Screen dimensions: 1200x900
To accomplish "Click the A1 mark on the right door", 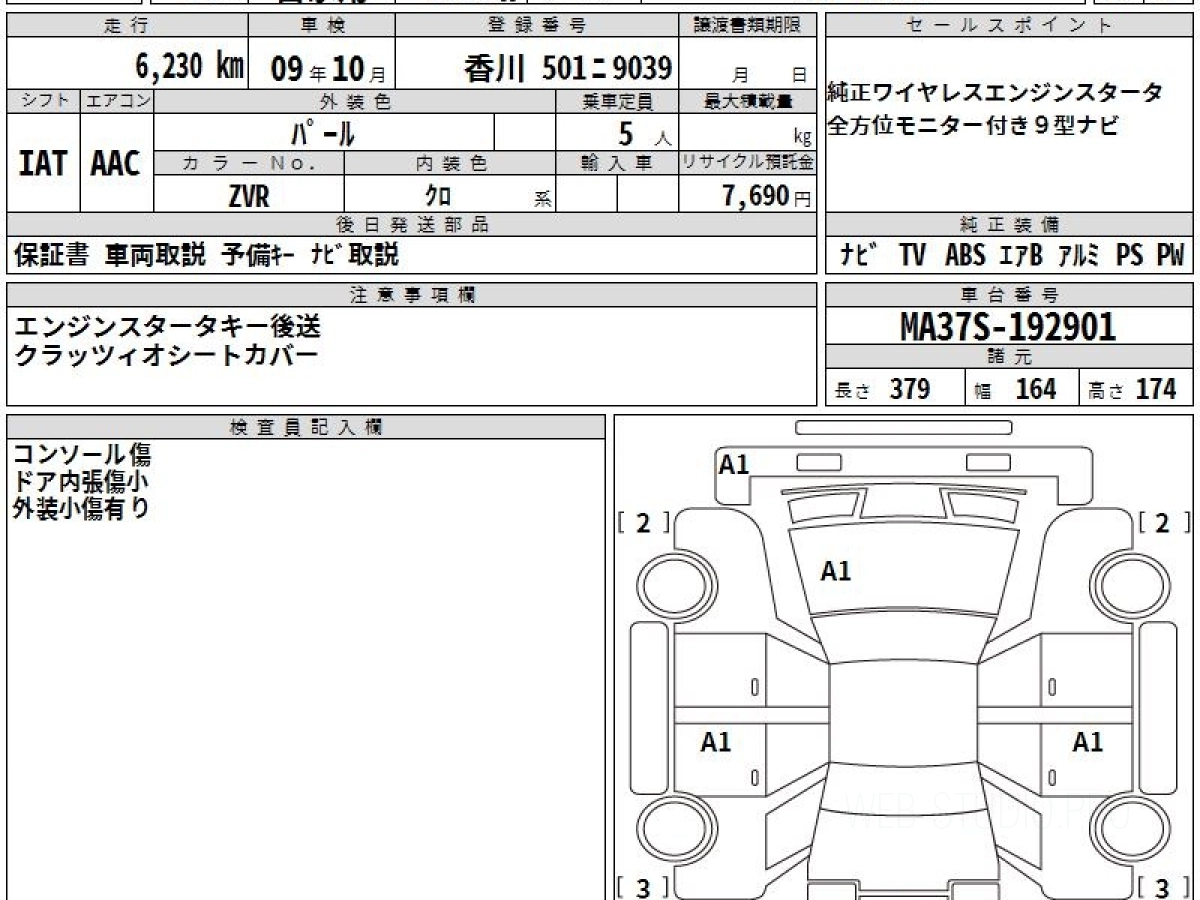I will [1087, 742].
